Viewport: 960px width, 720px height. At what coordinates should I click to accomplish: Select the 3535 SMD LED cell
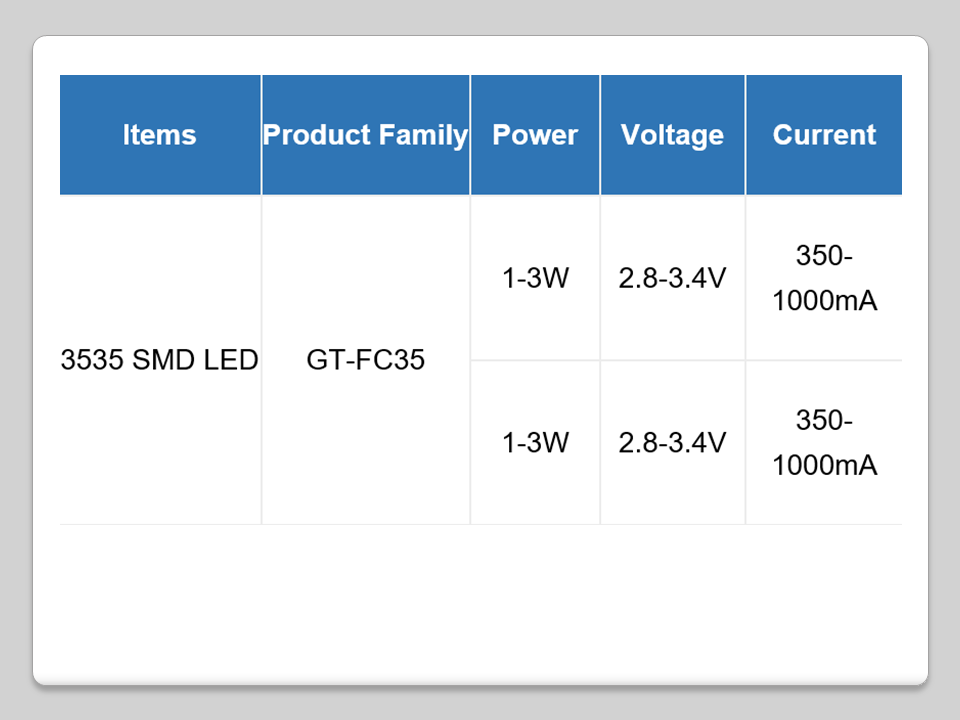point(160,360)
